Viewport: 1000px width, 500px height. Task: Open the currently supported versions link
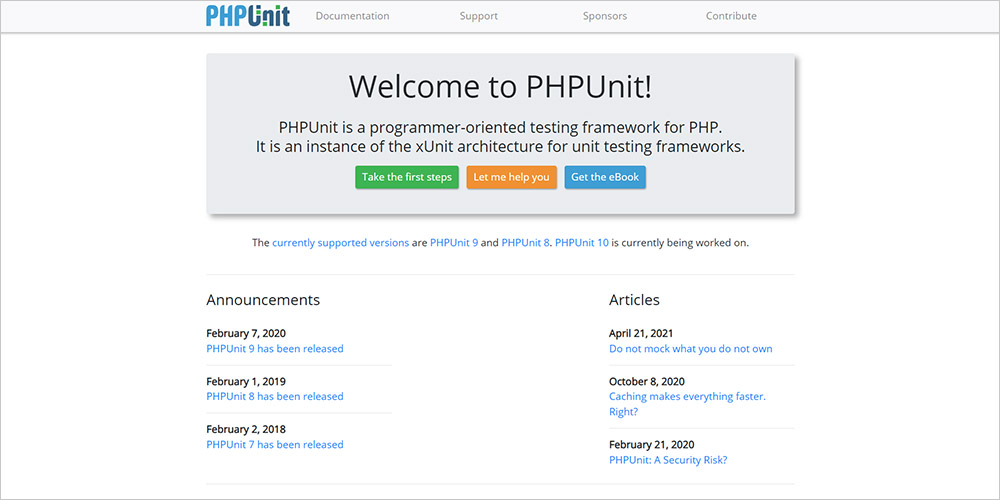coord(341,242)
